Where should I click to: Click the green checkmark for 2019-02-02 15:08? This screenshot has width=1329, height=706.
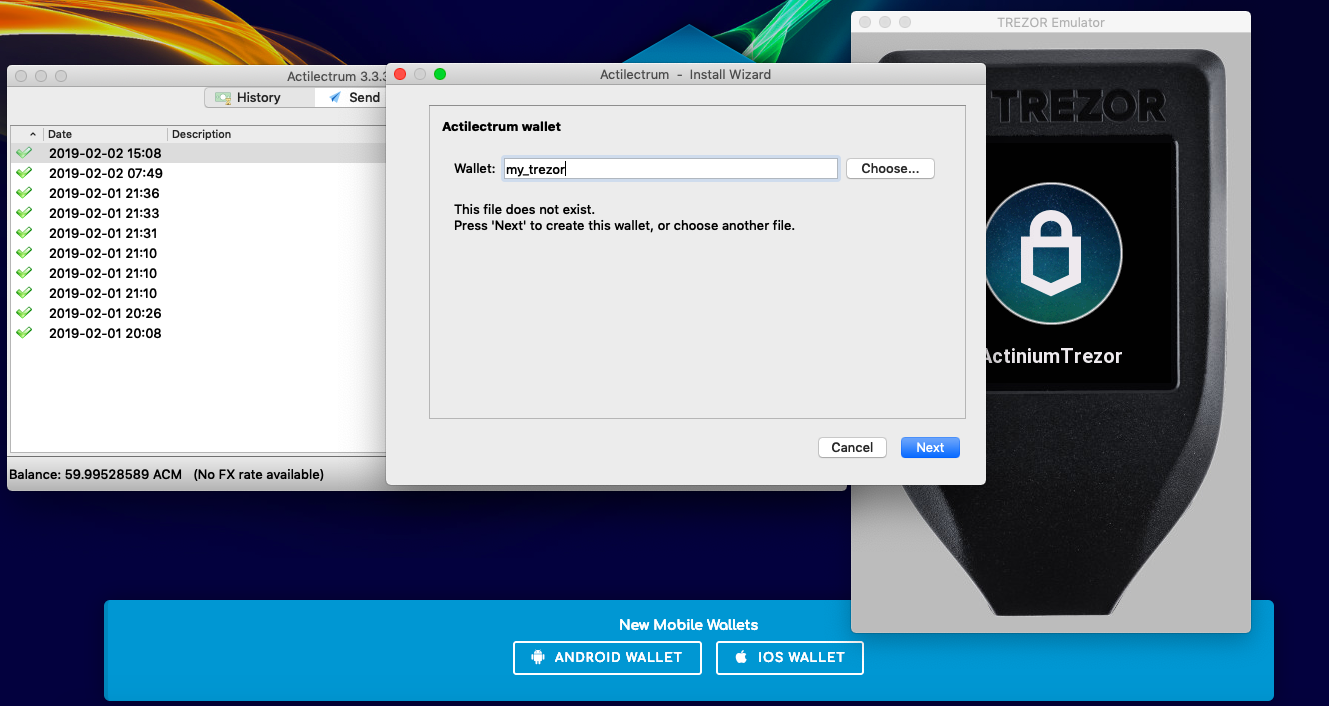tap(24, 153)
